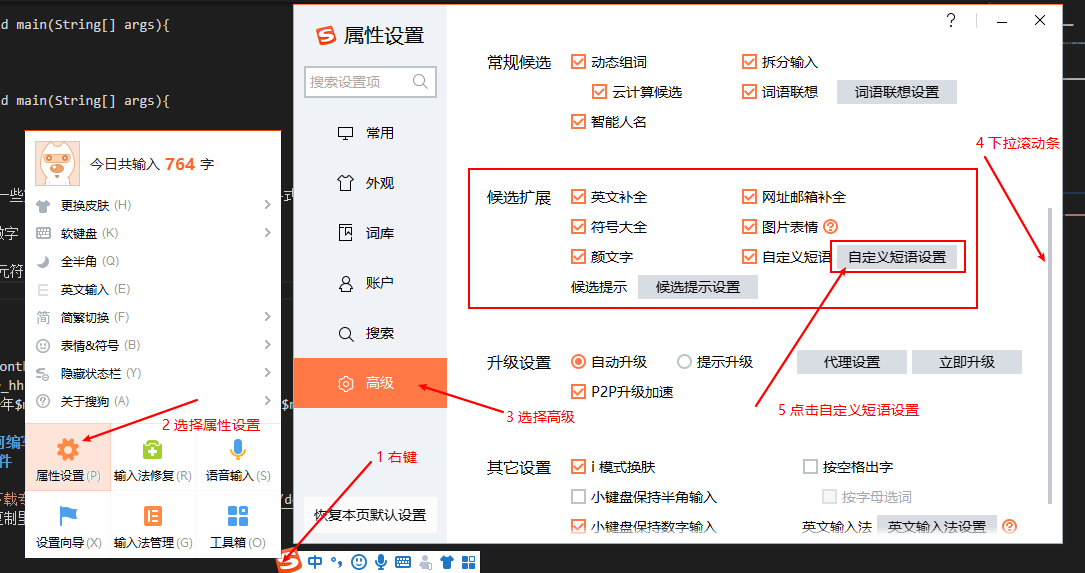Click the Sogou logo beside 属性设置 title

pos(325,35)
